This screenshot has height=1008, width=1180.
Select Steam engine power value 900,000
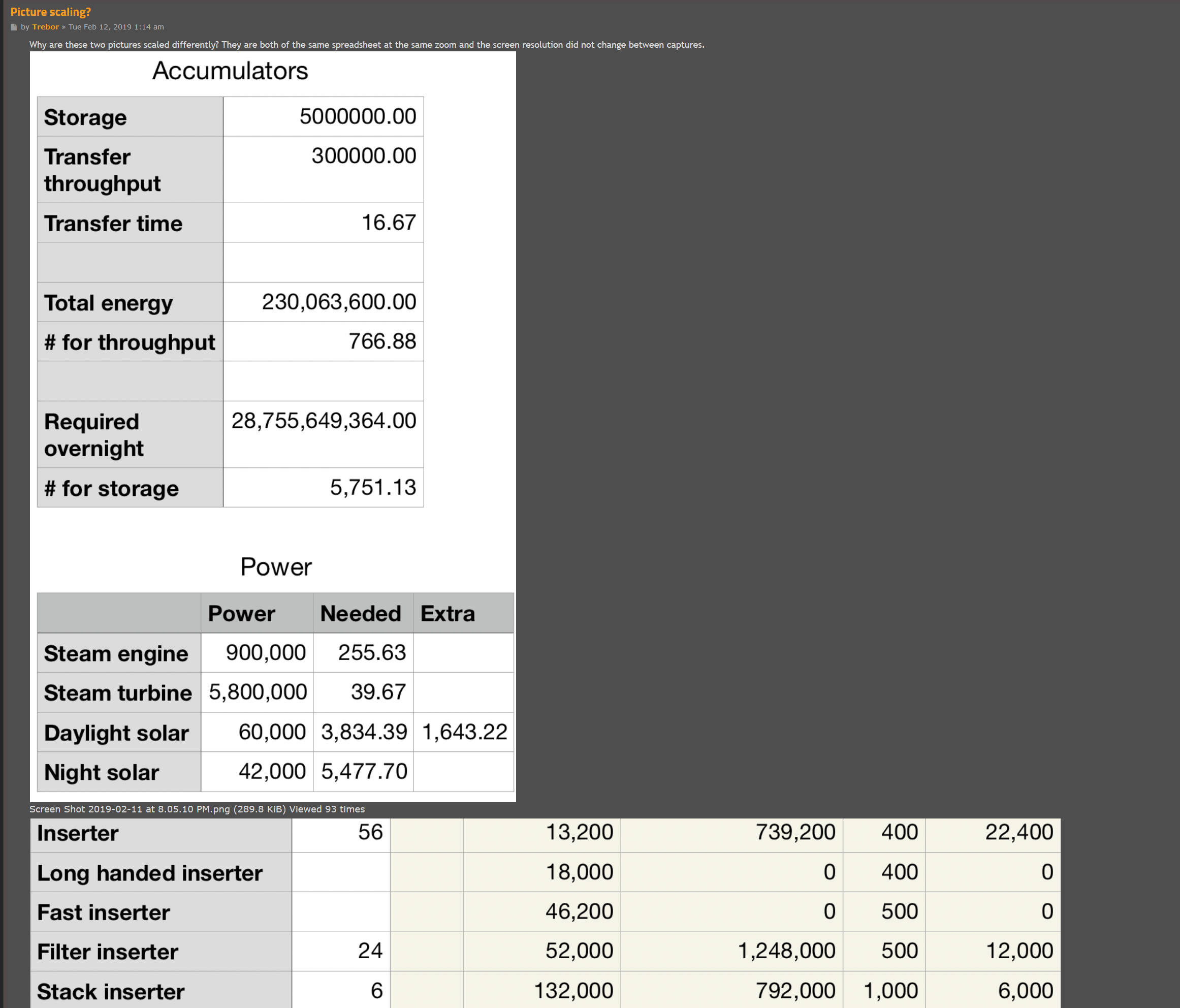pos(266,652)
